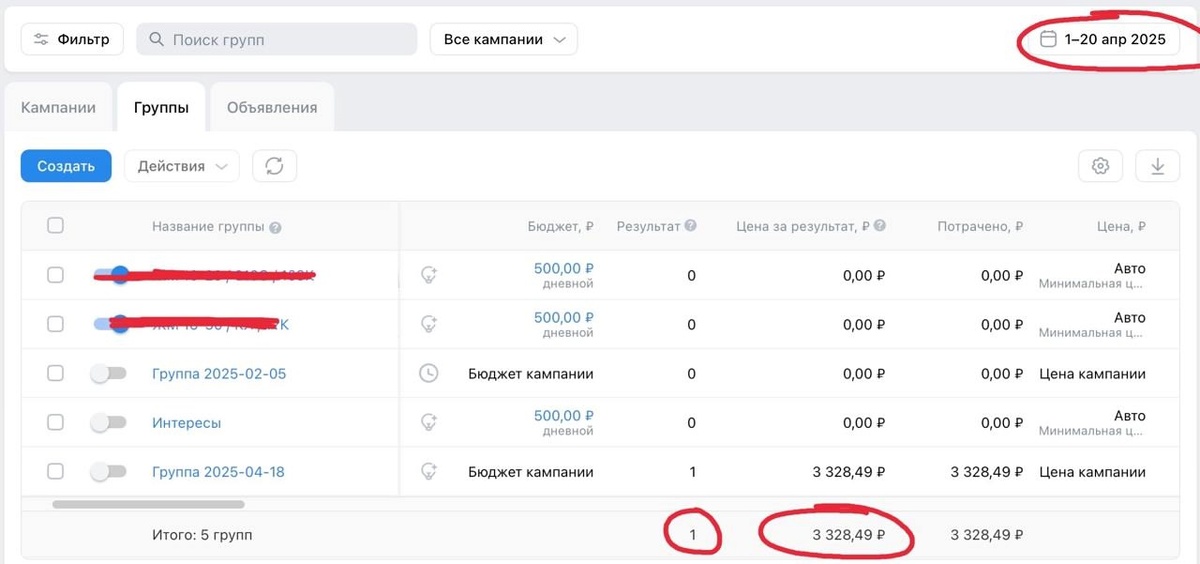The height and width of the screenshot is (564, 1200).
Task: Enable the Группа 2025-02-05 switch
Action: point(108,374)
